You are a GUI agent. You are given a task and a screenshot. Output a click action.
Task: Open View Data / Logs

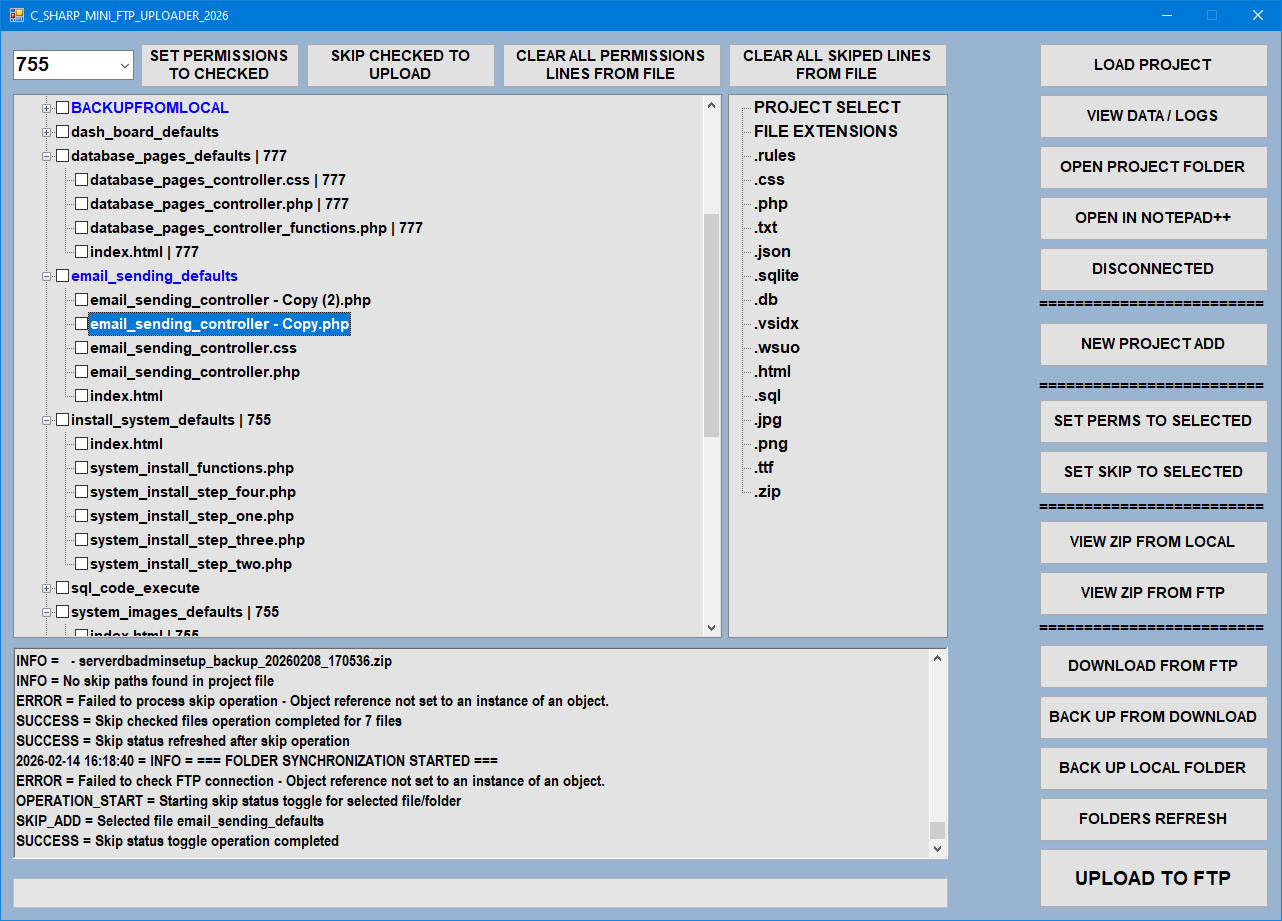point(1153,116)
